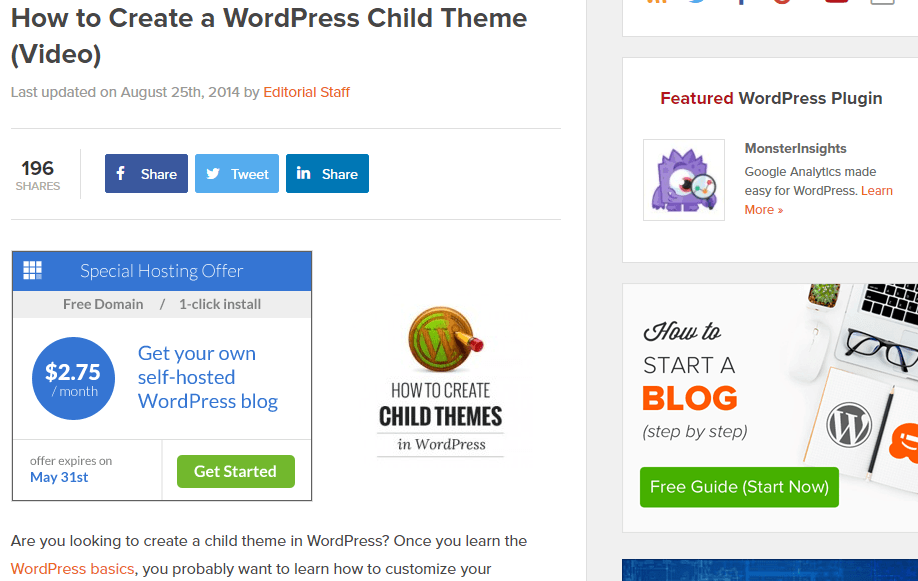Open the Editorial Staff author link

pos(307,92)
